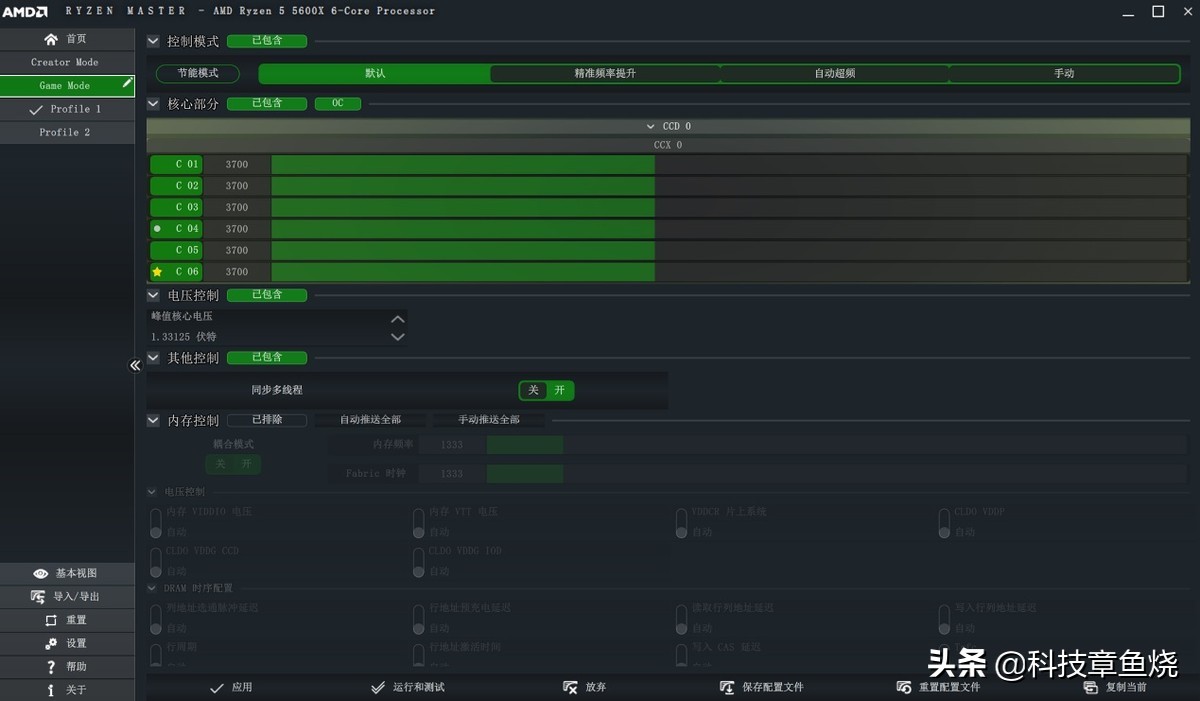The width and height of the screenshot is (1200, 701).
Task: Click 手动推送全部 button
Action: tap(489, 420)
